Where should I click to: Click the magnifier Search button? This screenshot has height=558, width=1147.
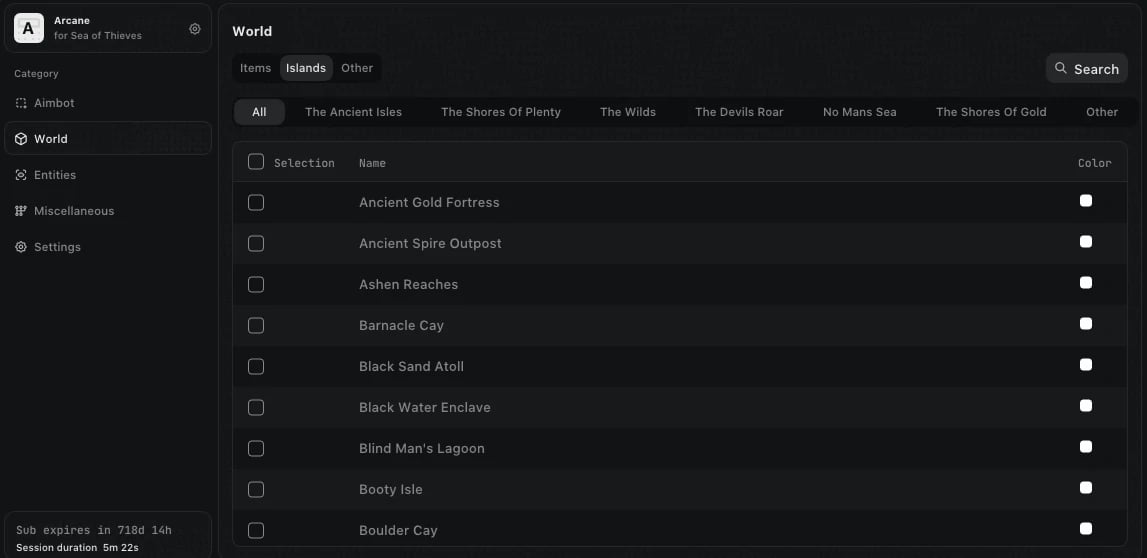point(1086,69)
